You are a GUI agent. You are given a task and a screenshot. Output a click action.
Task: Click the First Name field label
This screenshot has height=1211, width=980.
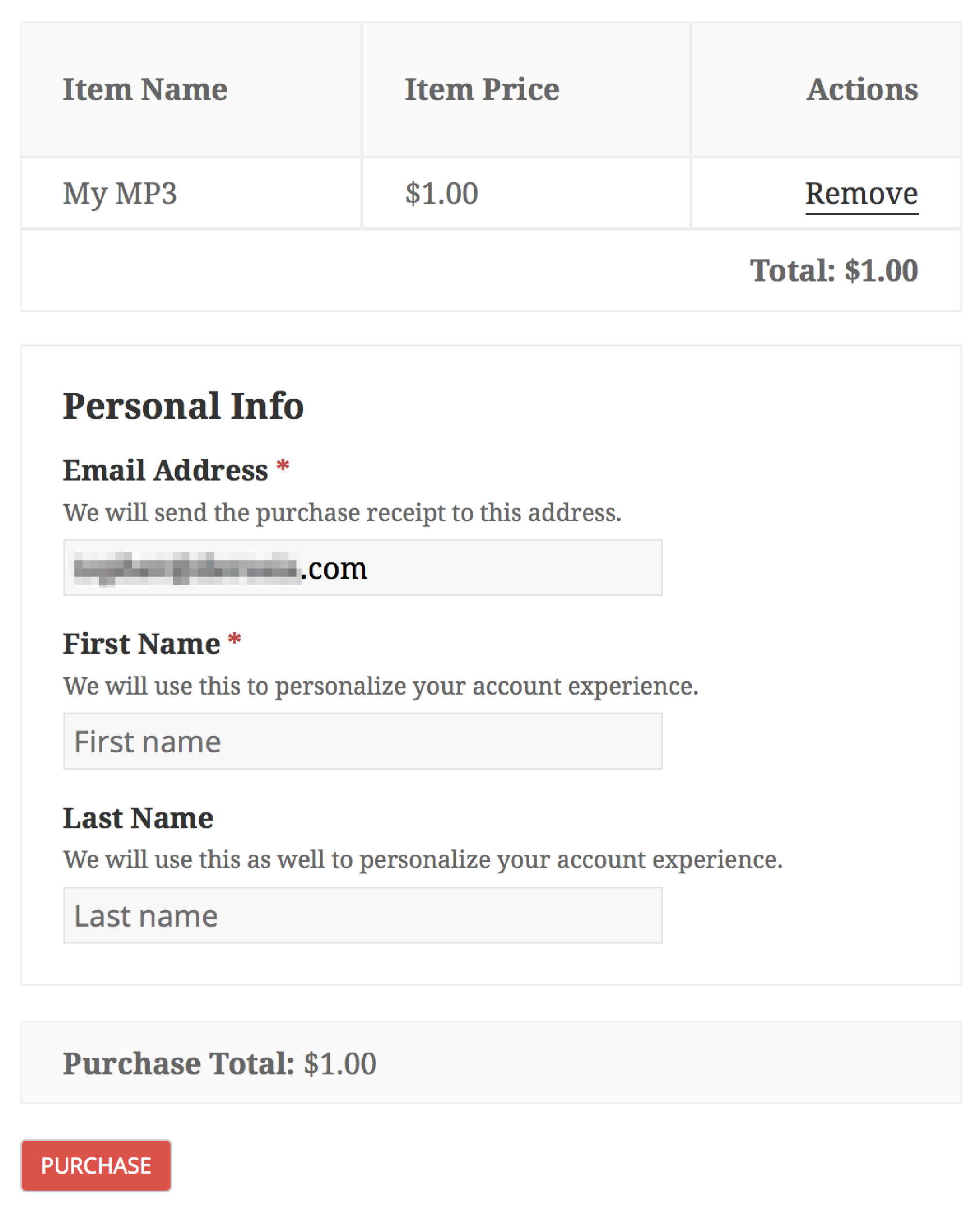coord(141,644)
